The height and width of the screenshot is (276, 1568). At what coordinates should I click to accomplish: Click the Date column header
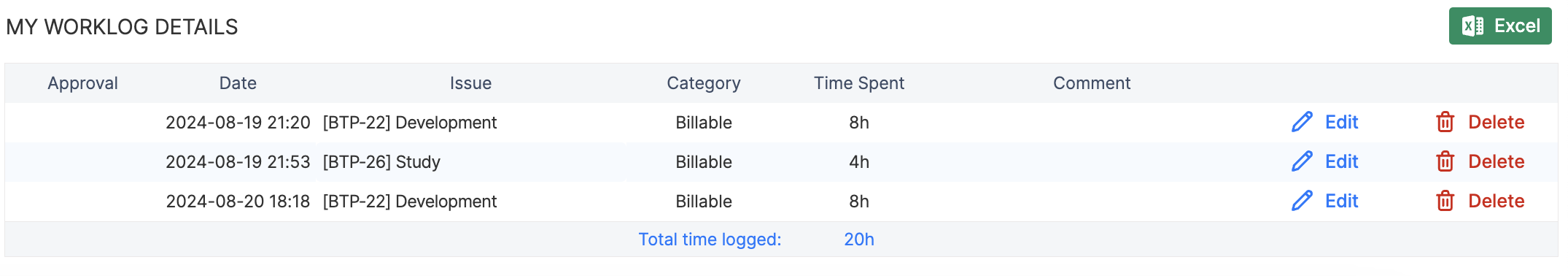coord(238,83)
